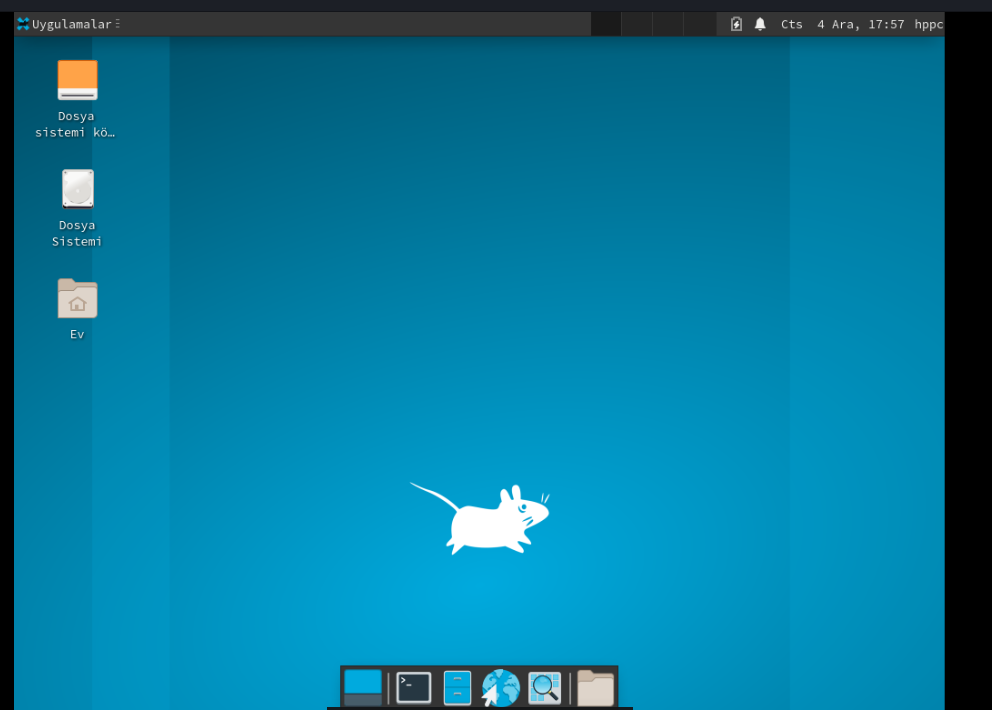Open the Dosya sistemi kö… orange drive icon
This screenshot has width=992, height=710.
(77, 80)
